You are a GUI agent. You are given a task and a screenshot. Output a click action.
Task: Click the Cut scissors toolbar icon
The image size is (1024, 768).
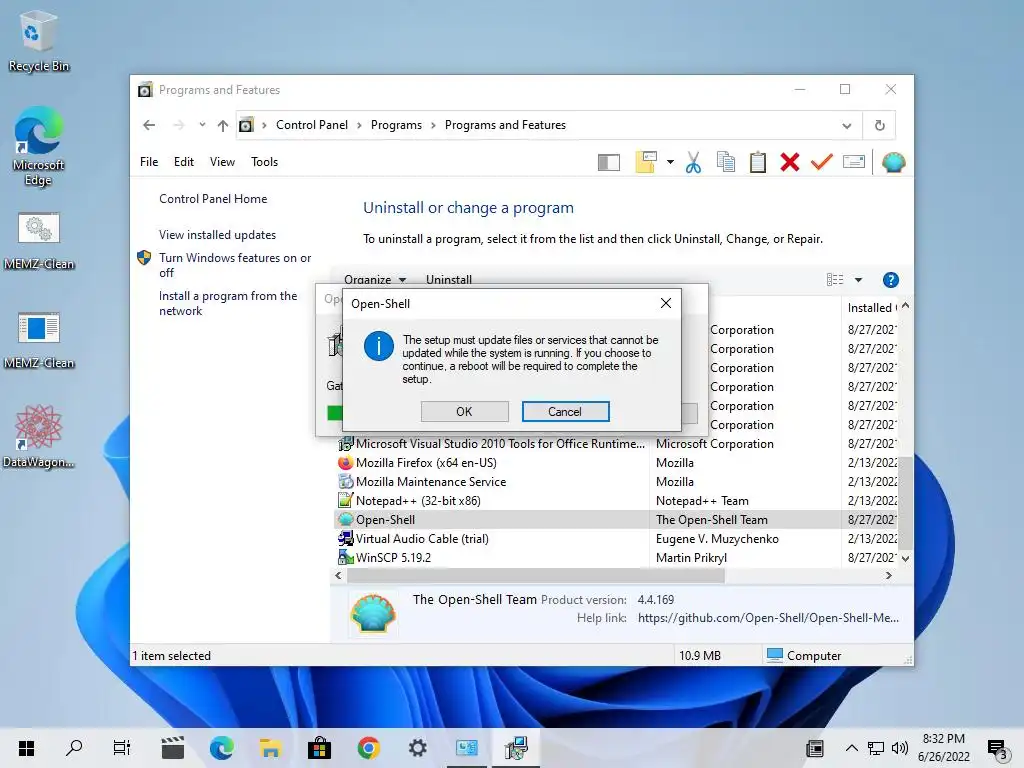click(x=694, y=162)
